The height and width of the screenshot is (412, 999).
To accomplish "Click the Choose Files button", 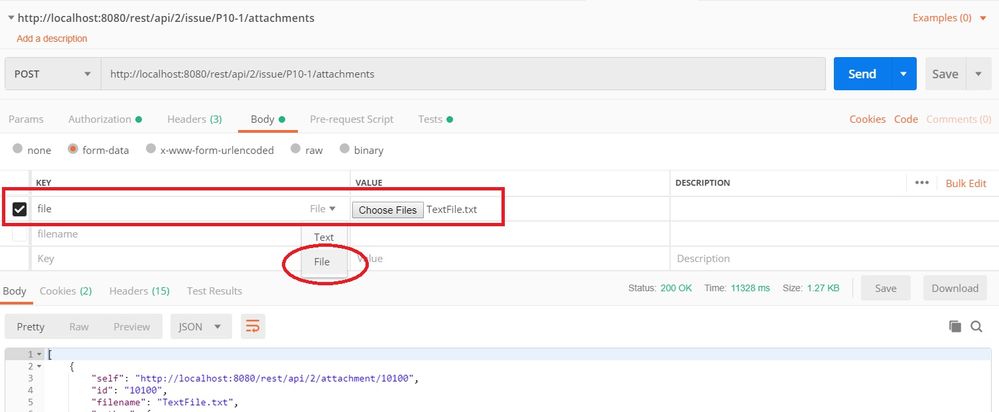I will click(x=387, y=210).
